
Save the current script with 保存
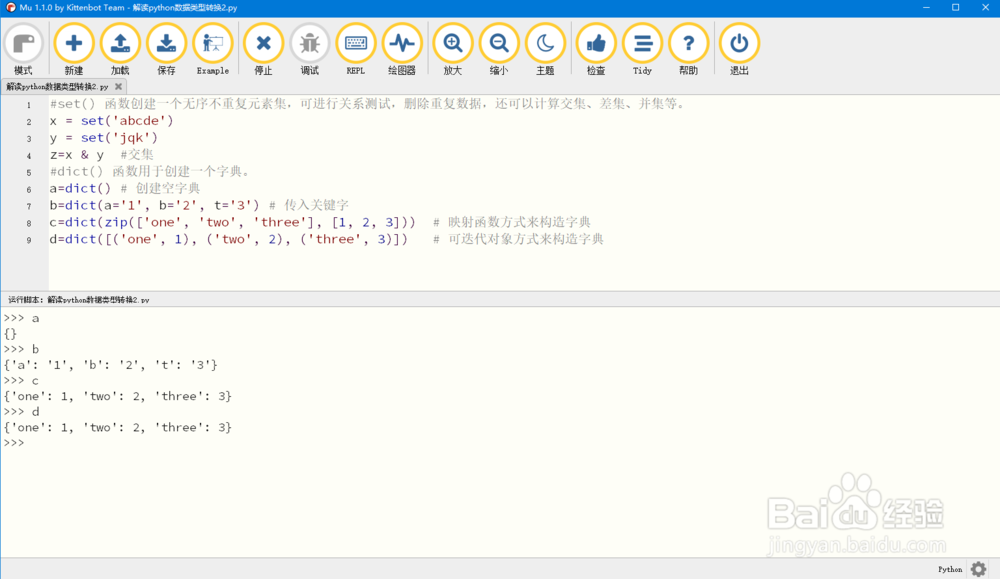[166, 47]
